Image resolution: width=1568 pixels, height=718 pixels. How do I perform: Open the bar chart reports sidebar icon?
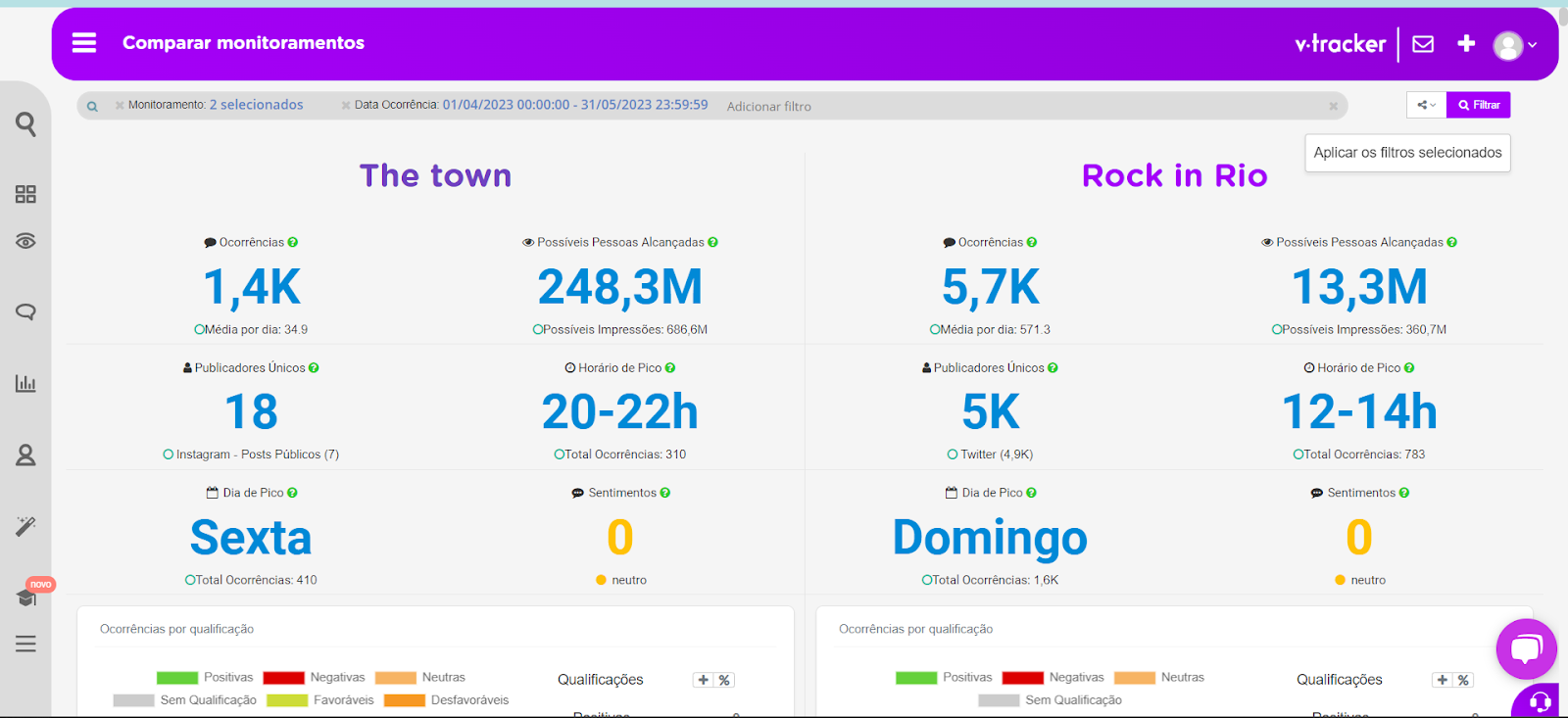[x=25, y=383]
